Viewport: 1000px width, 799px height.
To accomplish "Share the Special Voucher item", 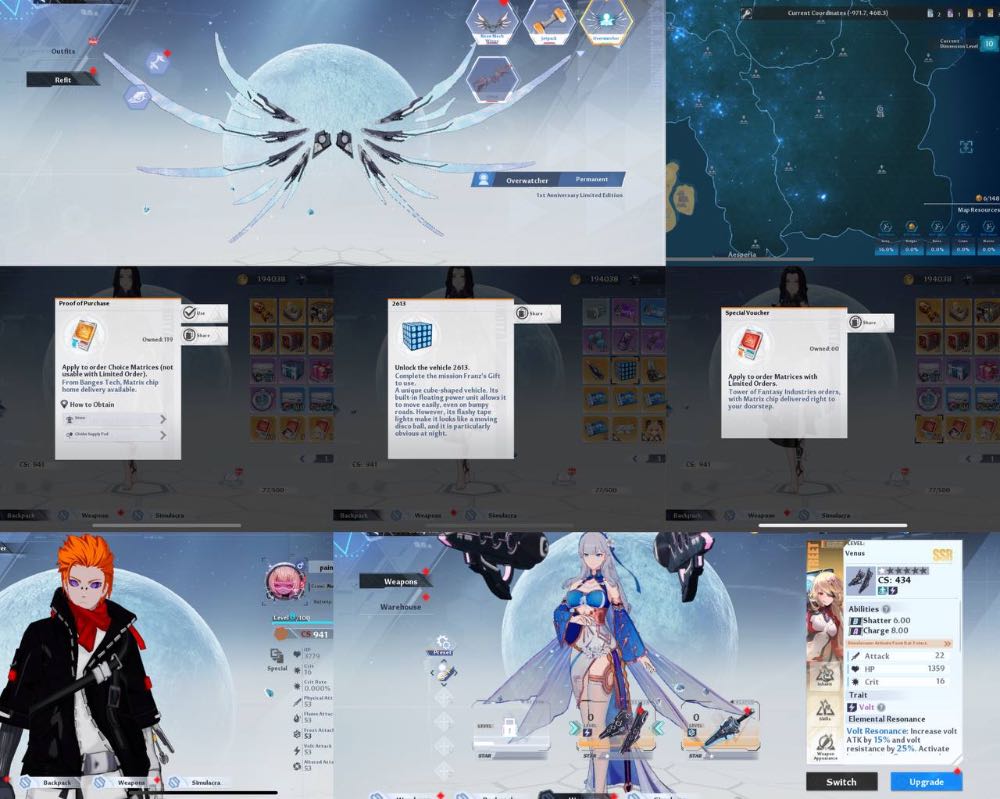I will pos(870,323).
